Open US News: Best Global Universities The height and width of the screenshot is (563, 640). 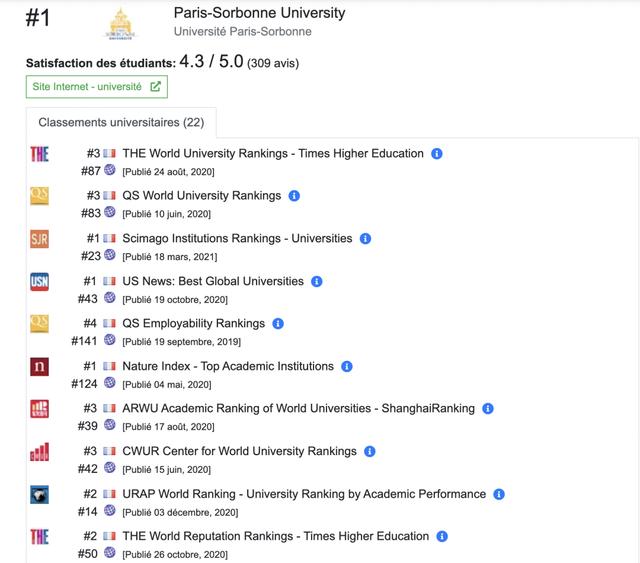pos(213,281)
